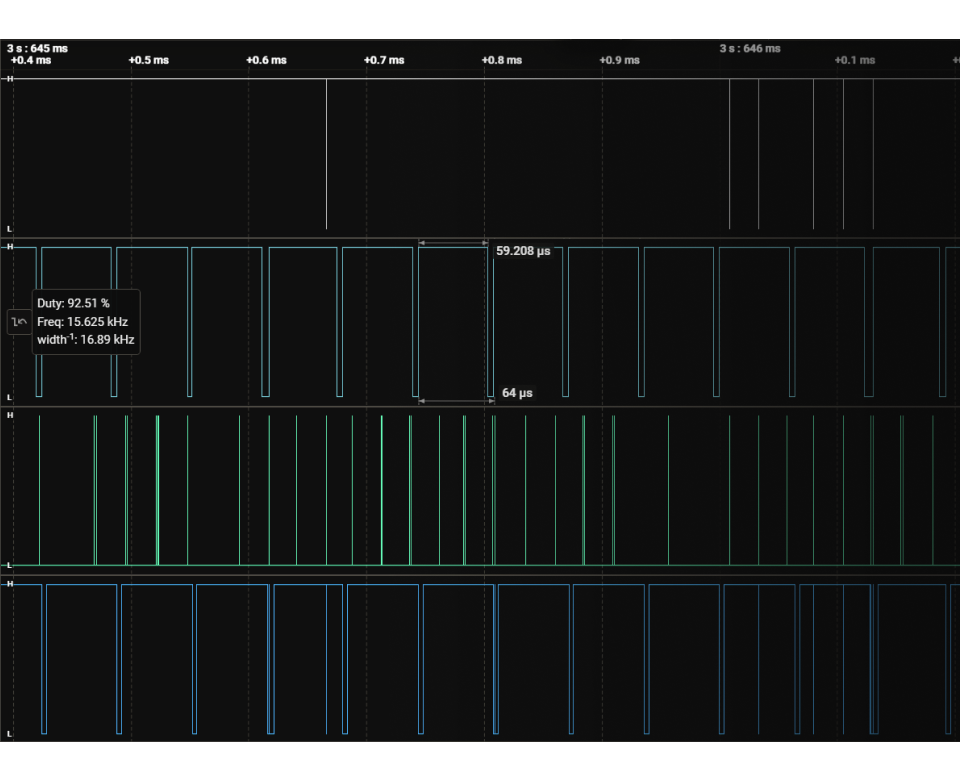Click the +0.4 ms time marker

pos(30,60)
